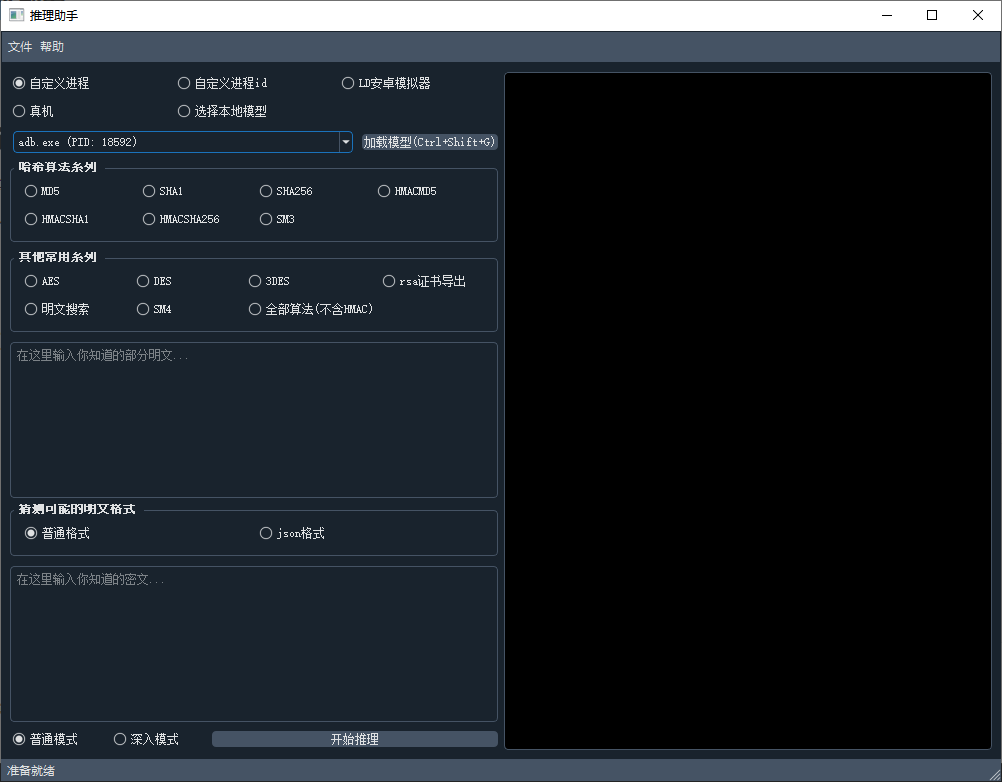This screenshot has height=782, width=1002.
Task: Select the 普通模式 mode
Action: click(x=45, y=739)
